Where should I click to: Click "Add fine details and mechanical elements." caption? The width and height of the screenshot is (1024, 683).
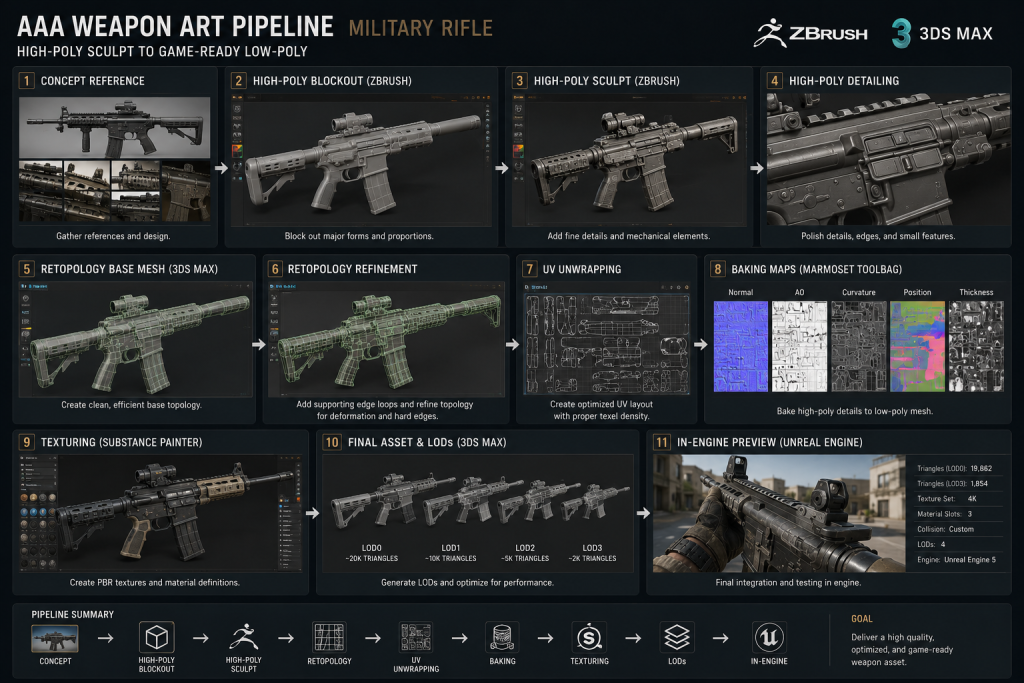[x=628, y=236]
